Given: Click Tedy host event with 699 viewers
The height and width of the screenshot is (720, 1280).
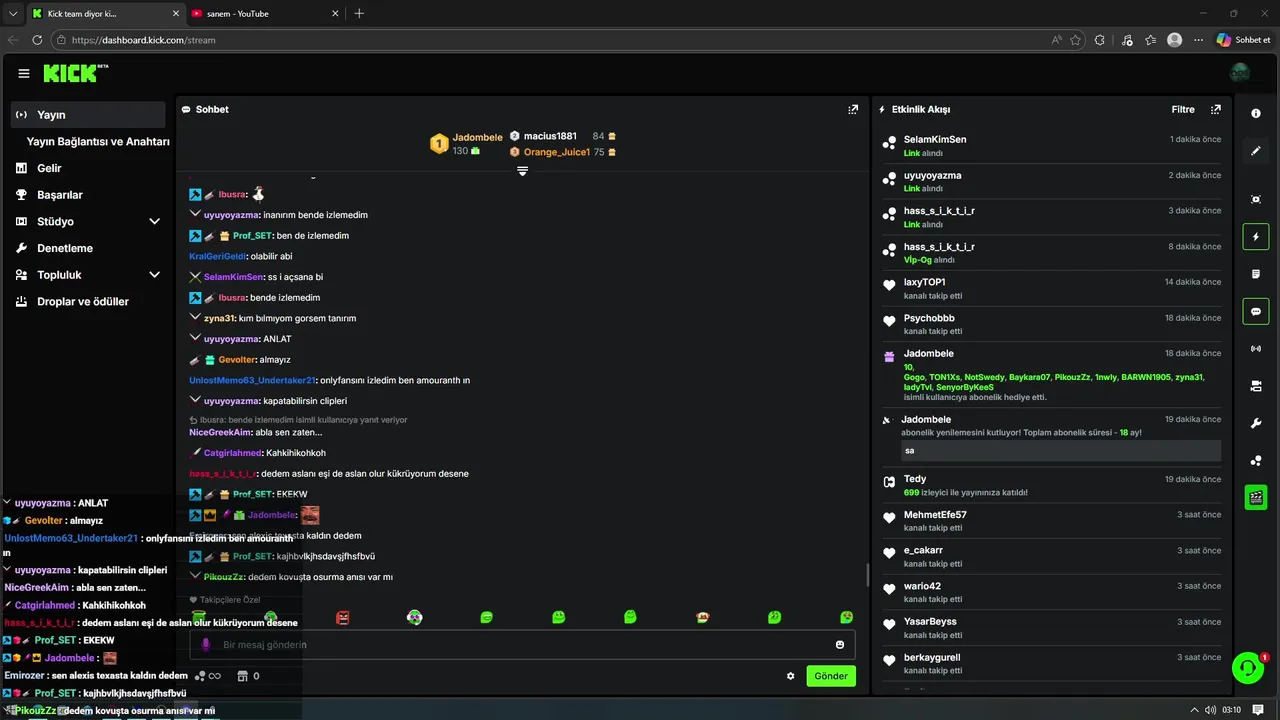Looking at the screenshot, I should click(1051, 485).
